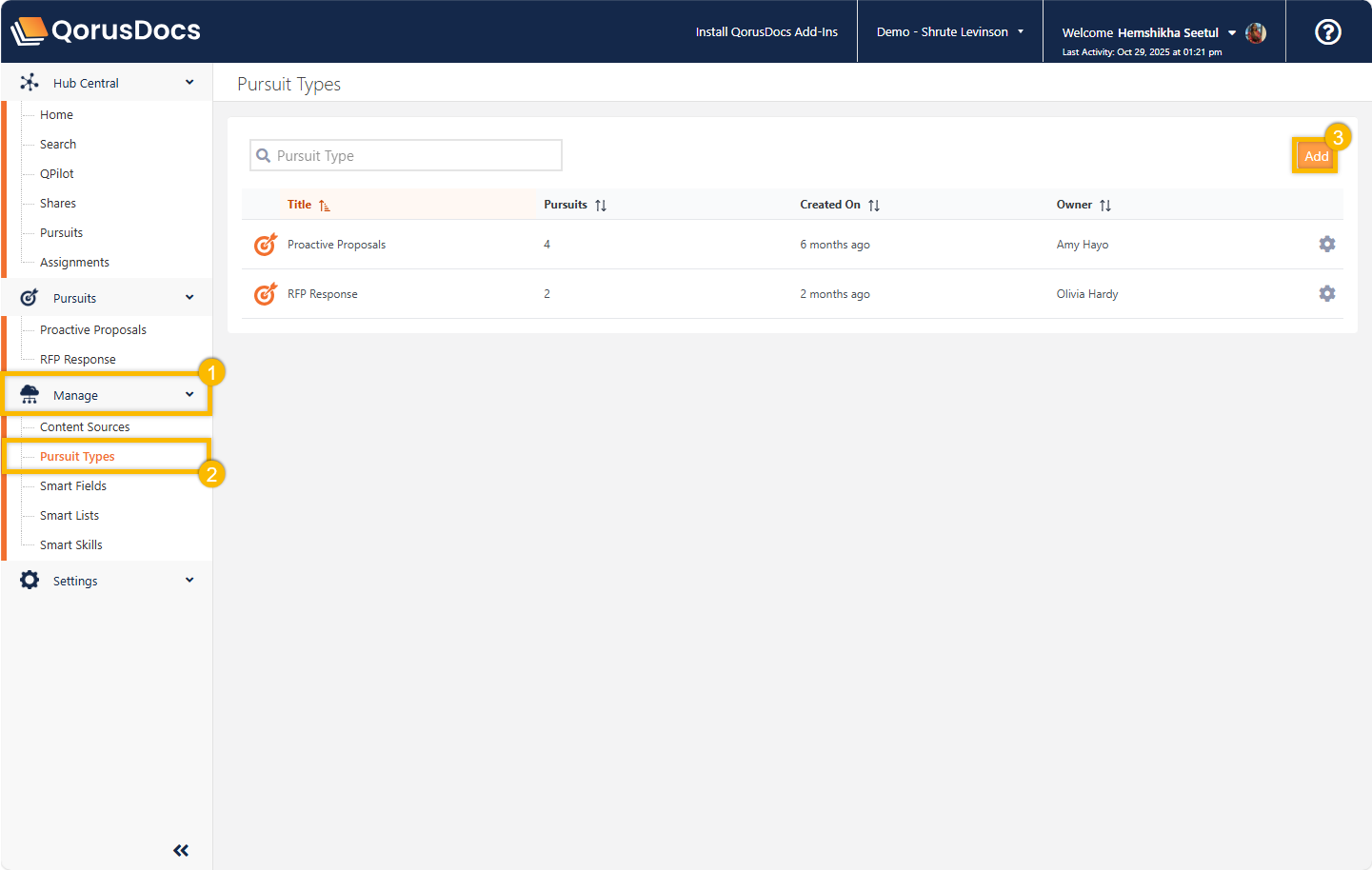Click the target icon beside Proactive Proposals title
The image size is (1372, 870).
[x=265, y=245]
